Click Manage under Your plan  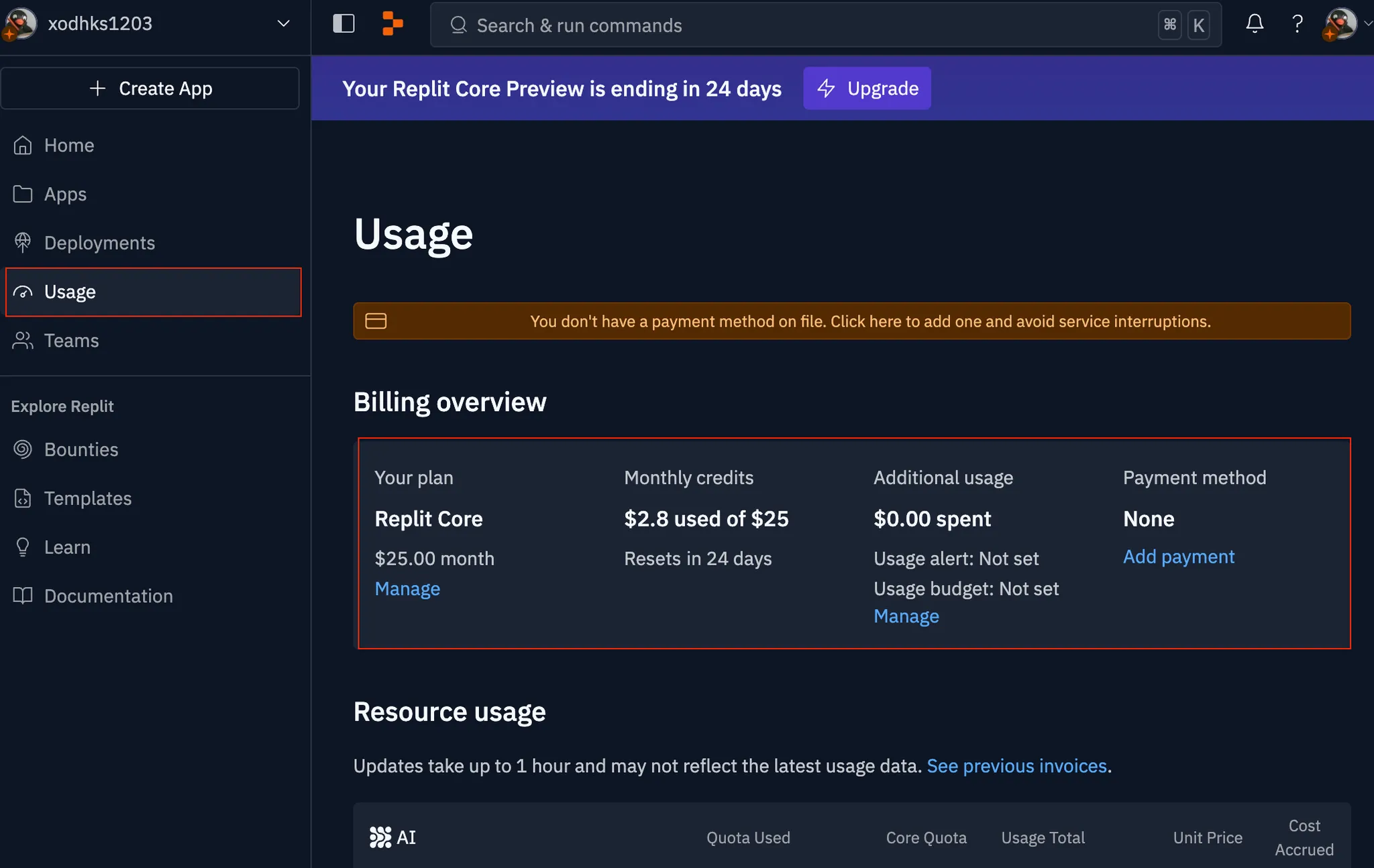(x=407, y=589)
